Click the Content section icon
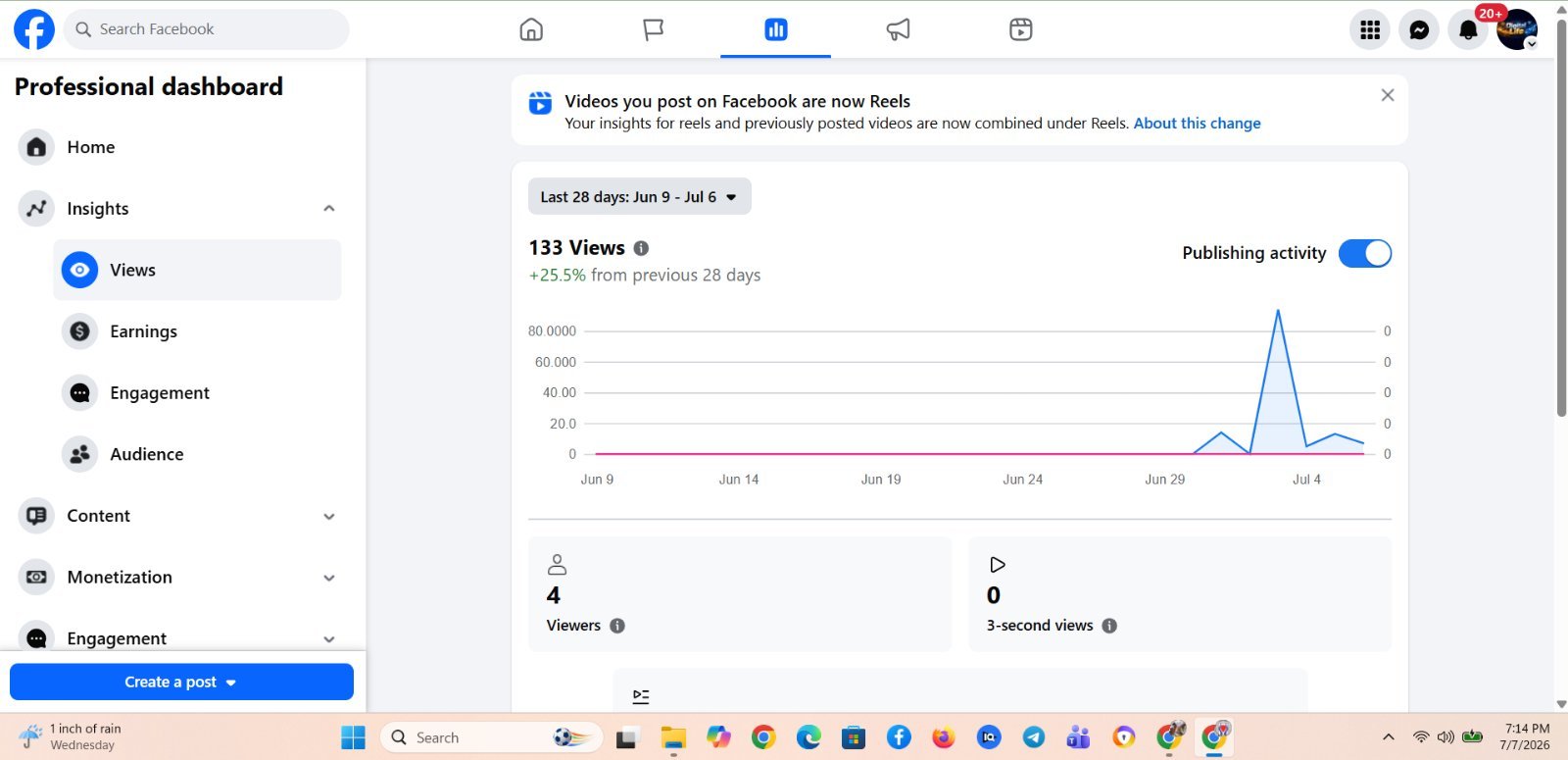 [36, 516]
